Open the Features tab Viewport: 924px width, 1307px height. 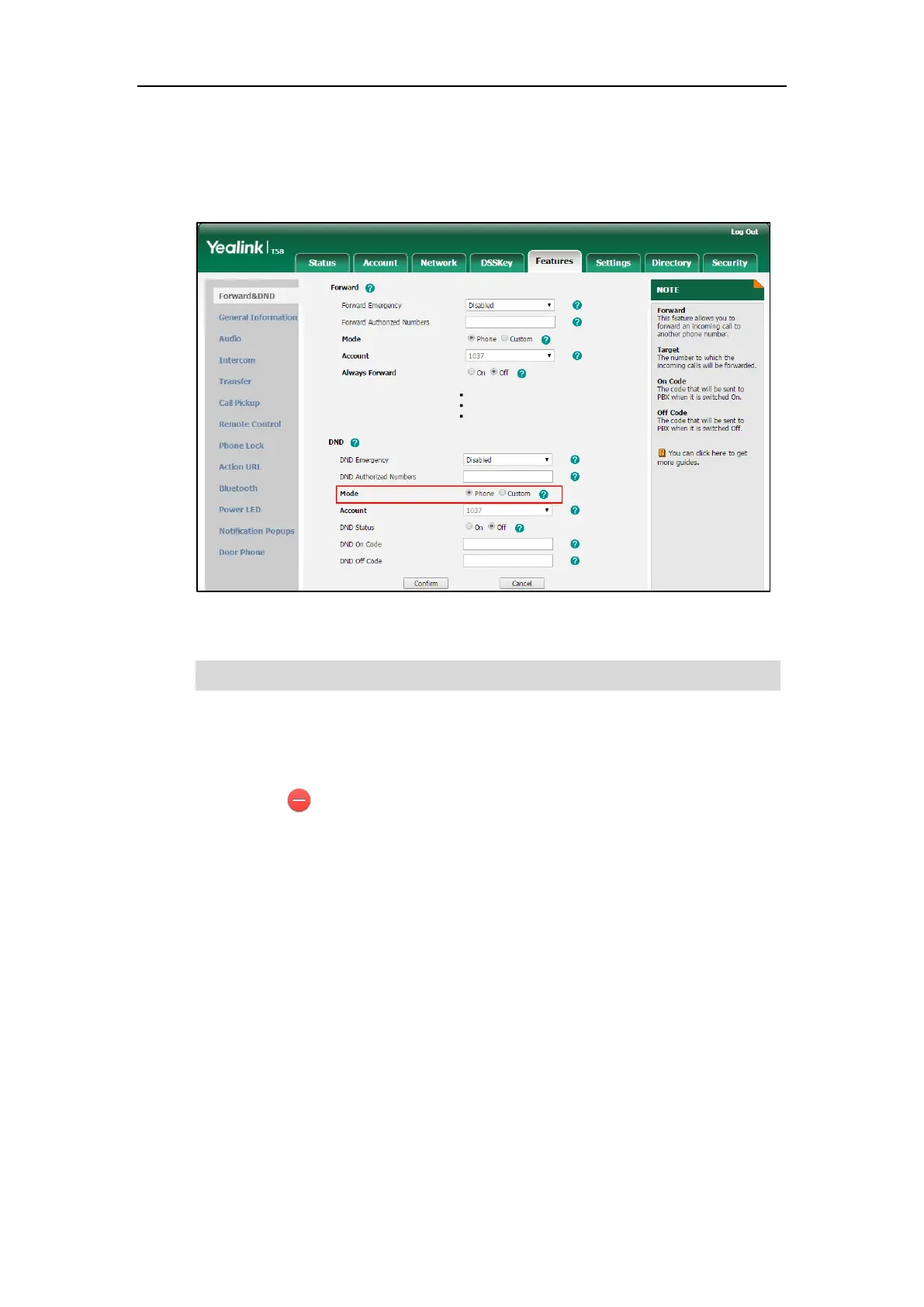pos(554,262)
